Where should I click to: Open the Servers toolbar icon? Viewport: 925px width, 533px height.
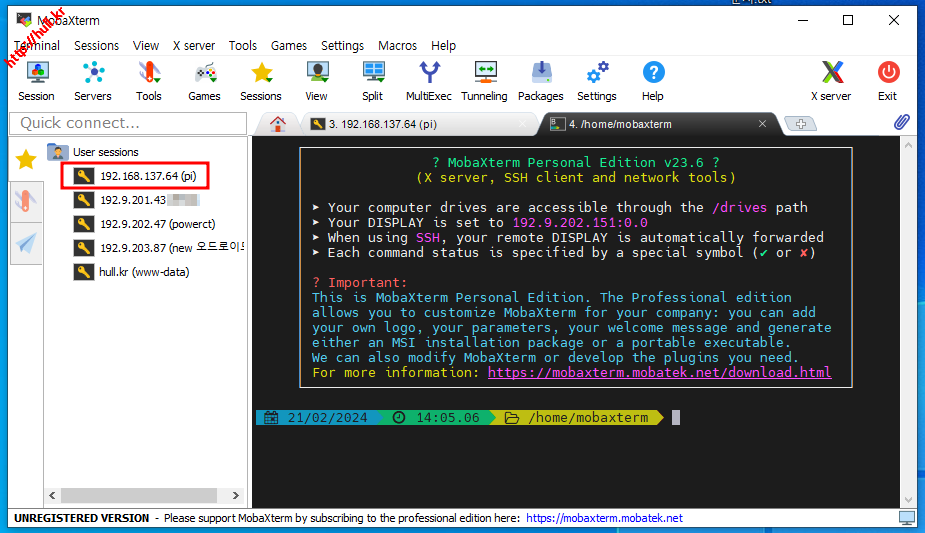93,80
